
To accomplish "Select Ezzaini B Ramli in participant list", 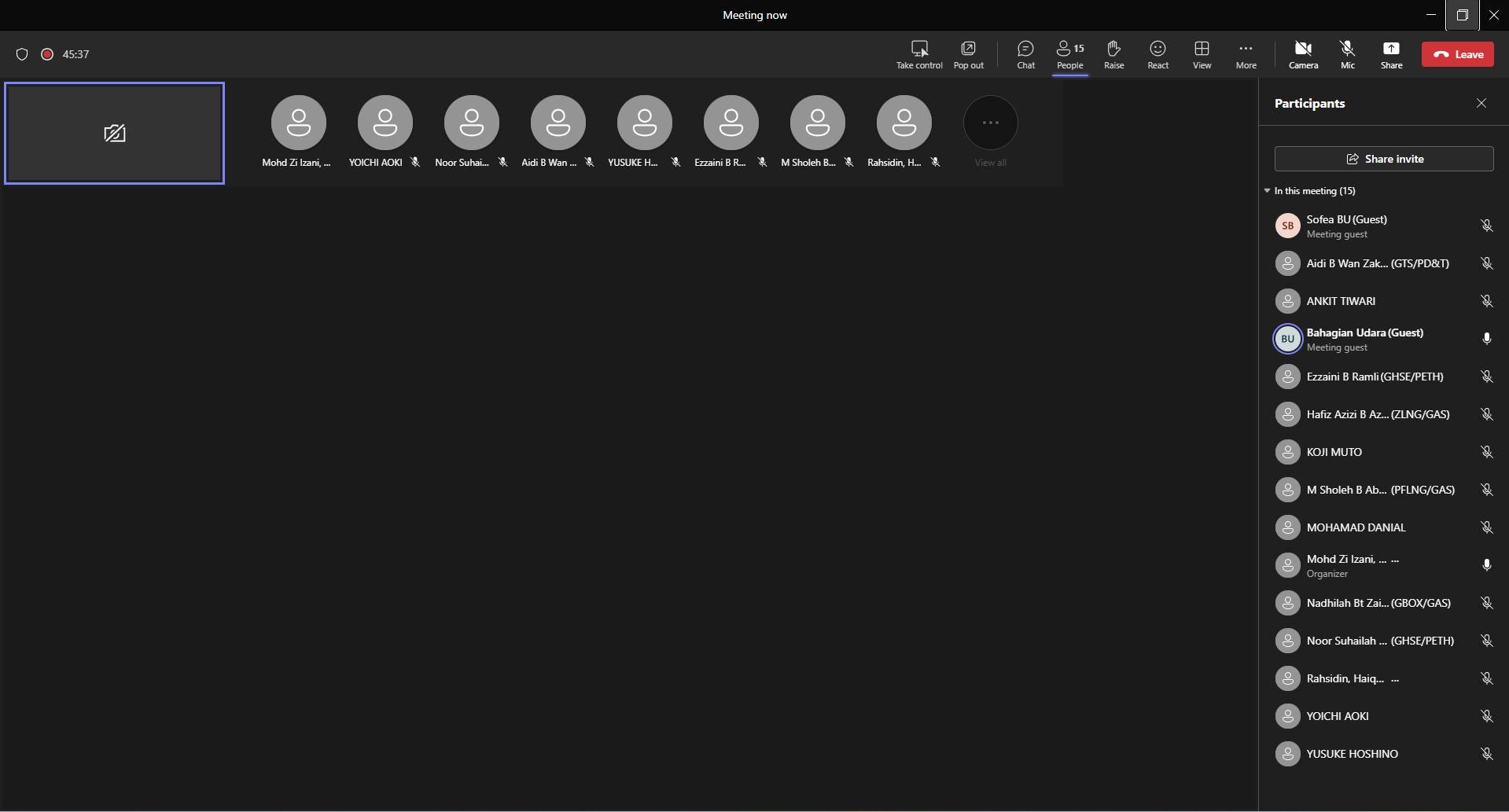I will [x=1383, y=377].
